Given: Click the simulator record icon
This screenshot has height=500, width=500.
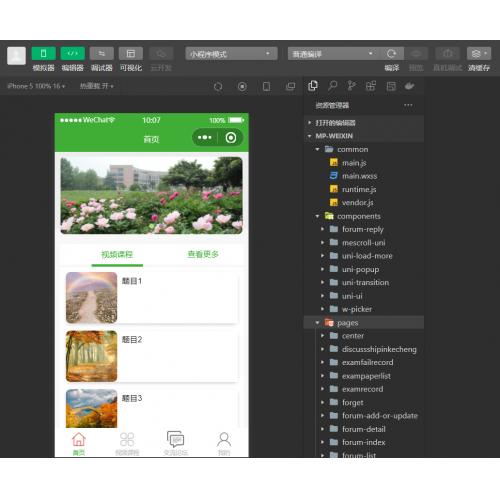Looking at the screenshot, I should (242, 87).
